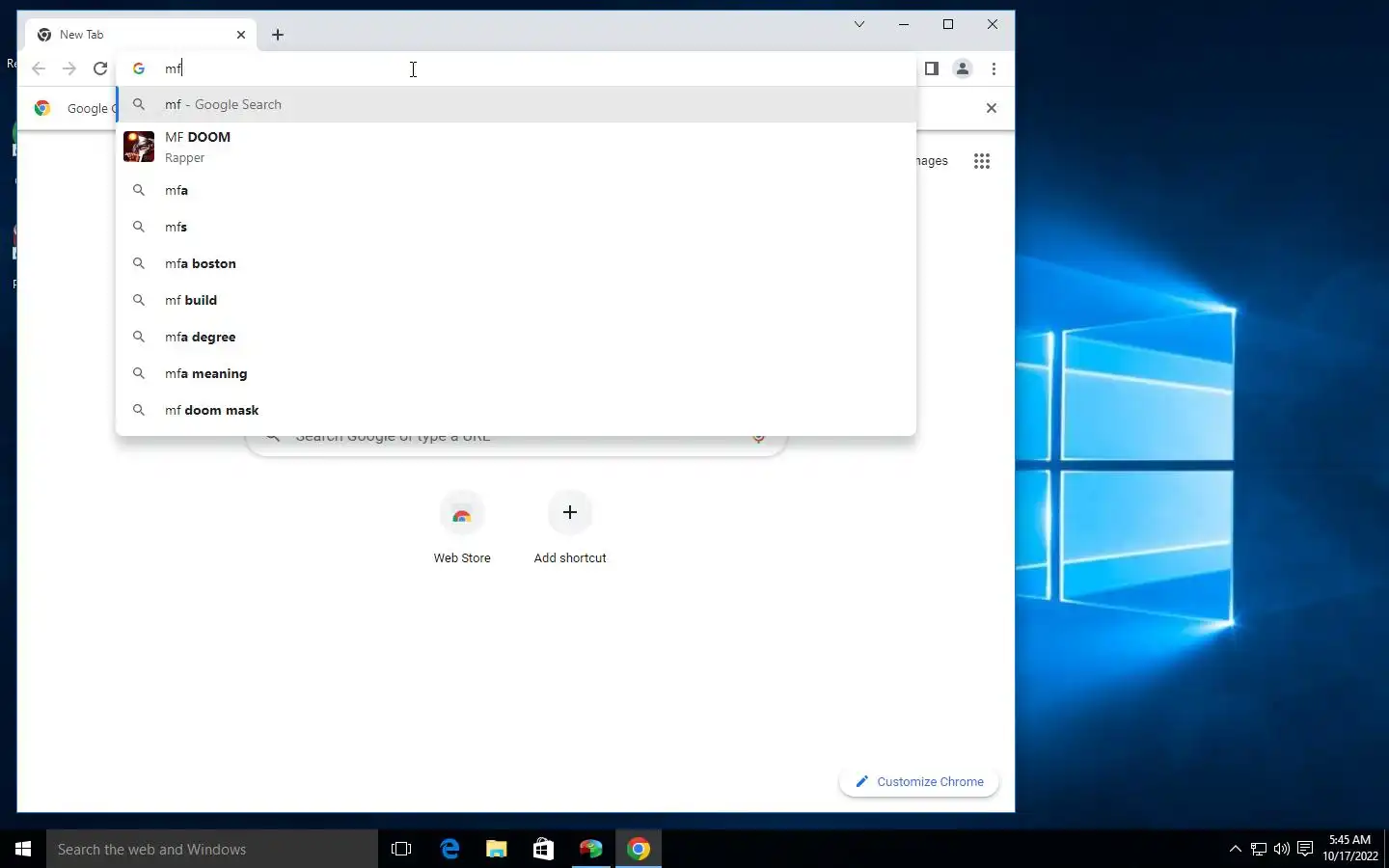Expand the tab search chevron
The image size is (1389, 868).
858,24
